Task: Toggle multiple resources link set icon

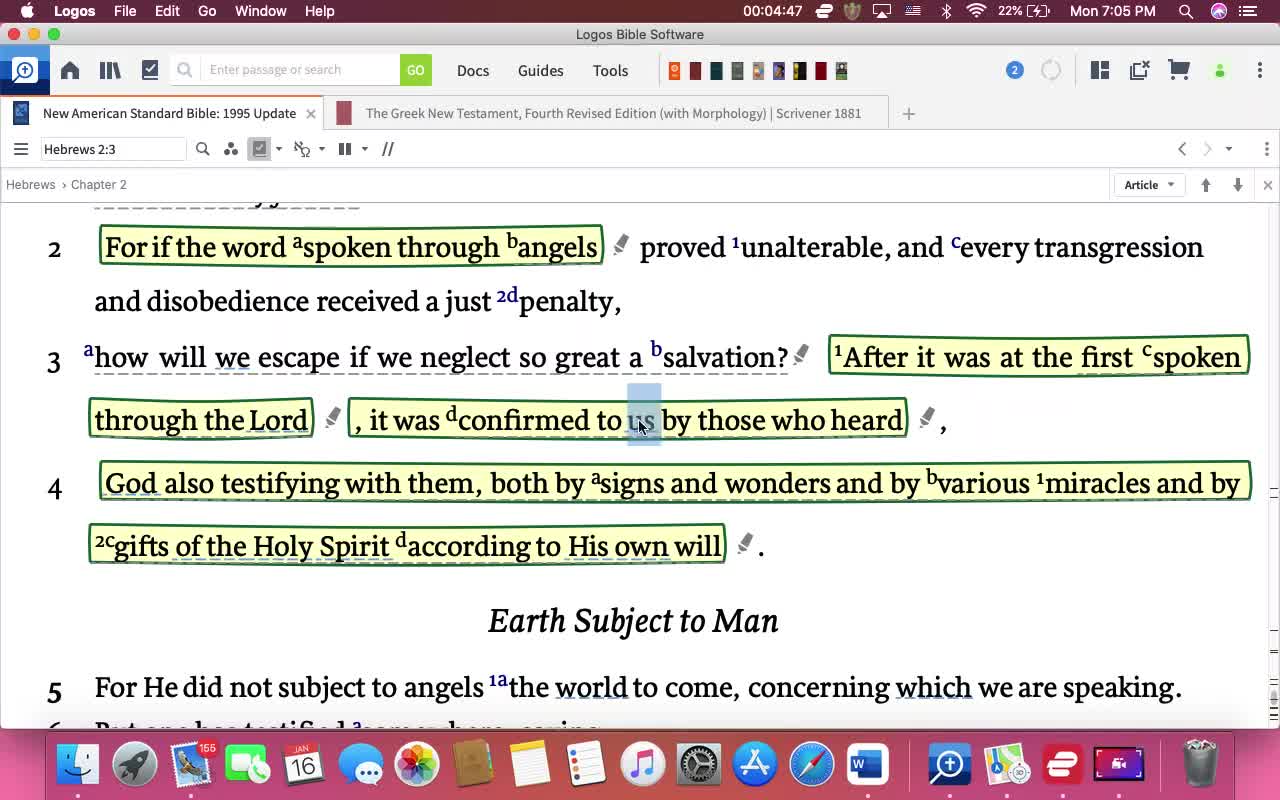Action: point(302,149)
